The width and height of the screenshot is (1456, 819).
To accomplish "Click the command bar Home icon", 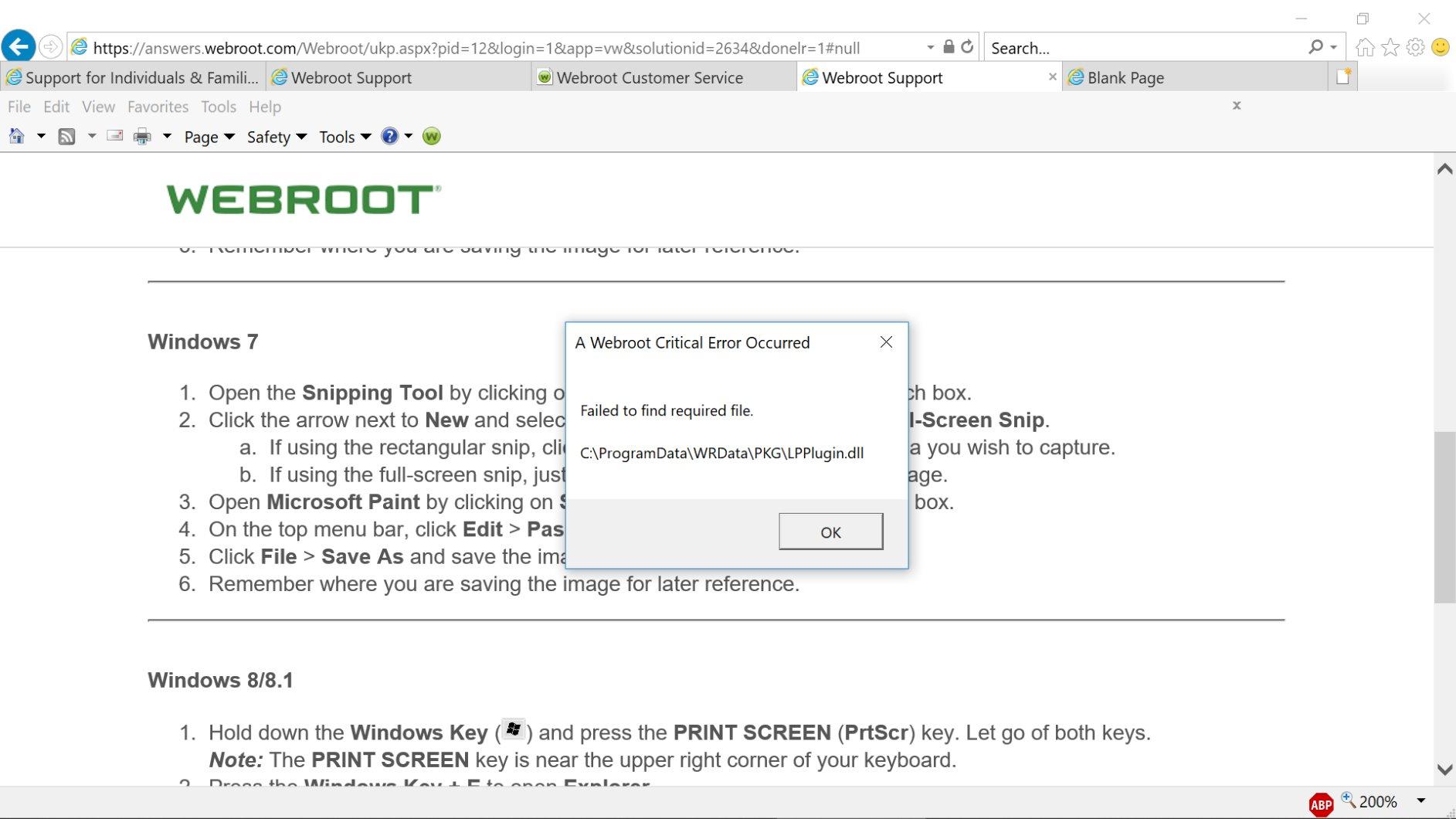I will [x=17, y=137].
